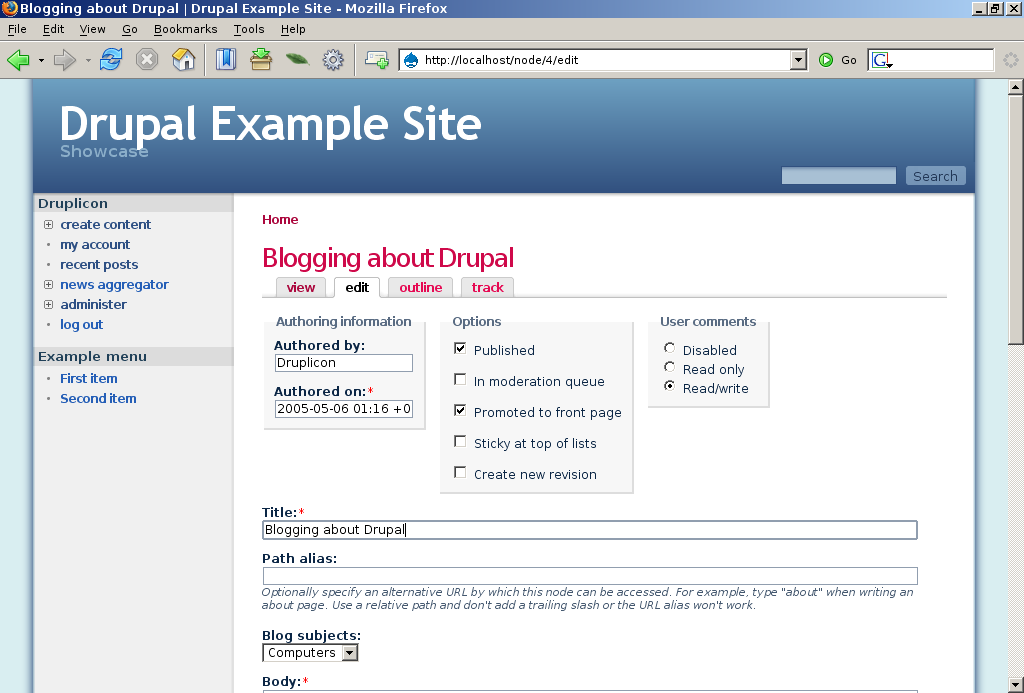Click the Google search engine icon
Viewport: 1024px width, 693px height.
[882, 60]
